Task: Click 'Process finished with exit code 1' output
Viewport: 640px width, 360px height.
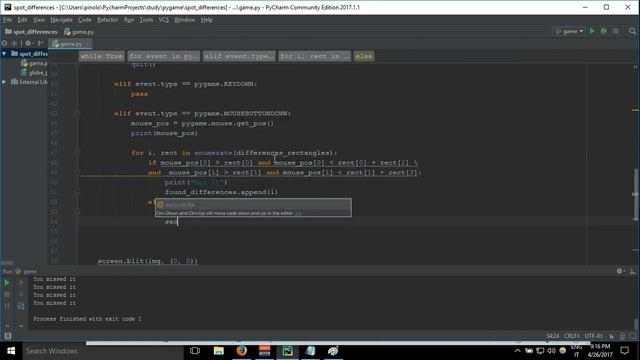Action: click(87, 319)
